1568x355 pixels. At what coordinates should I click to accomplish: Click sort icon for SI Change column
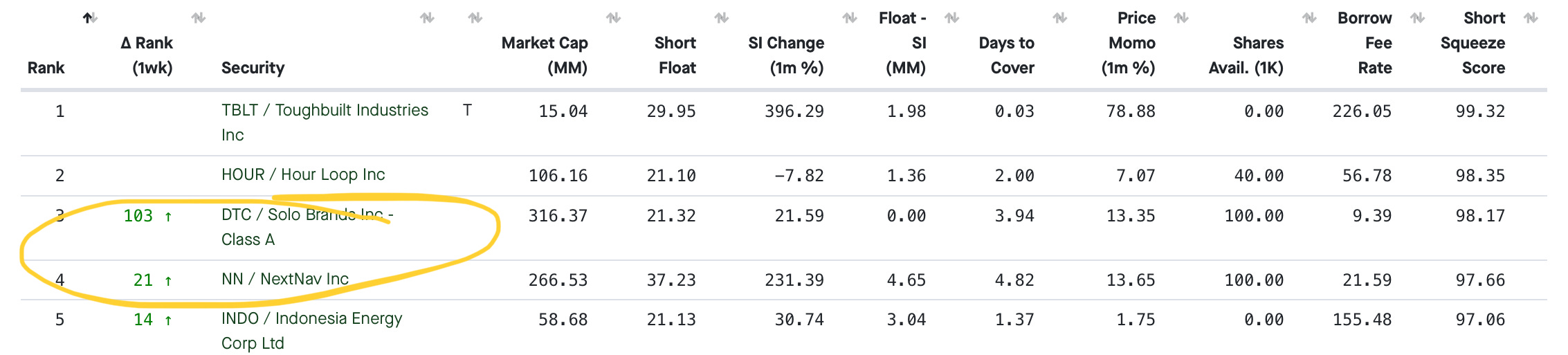[850, 18]
